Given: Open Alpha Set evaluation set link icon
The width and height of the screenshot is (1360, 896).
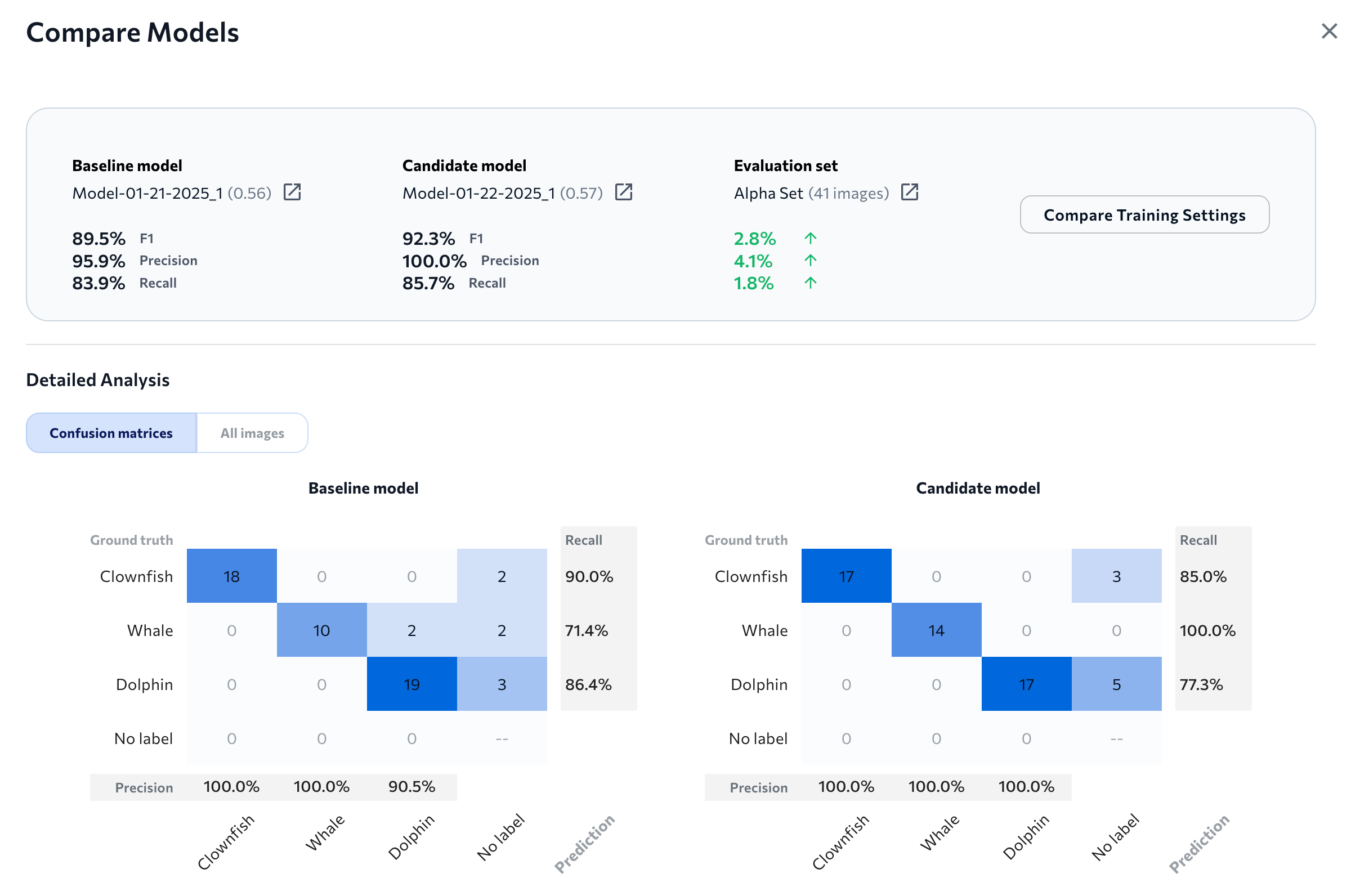Looking at the screenshot, I should click(x=909, y=192).
